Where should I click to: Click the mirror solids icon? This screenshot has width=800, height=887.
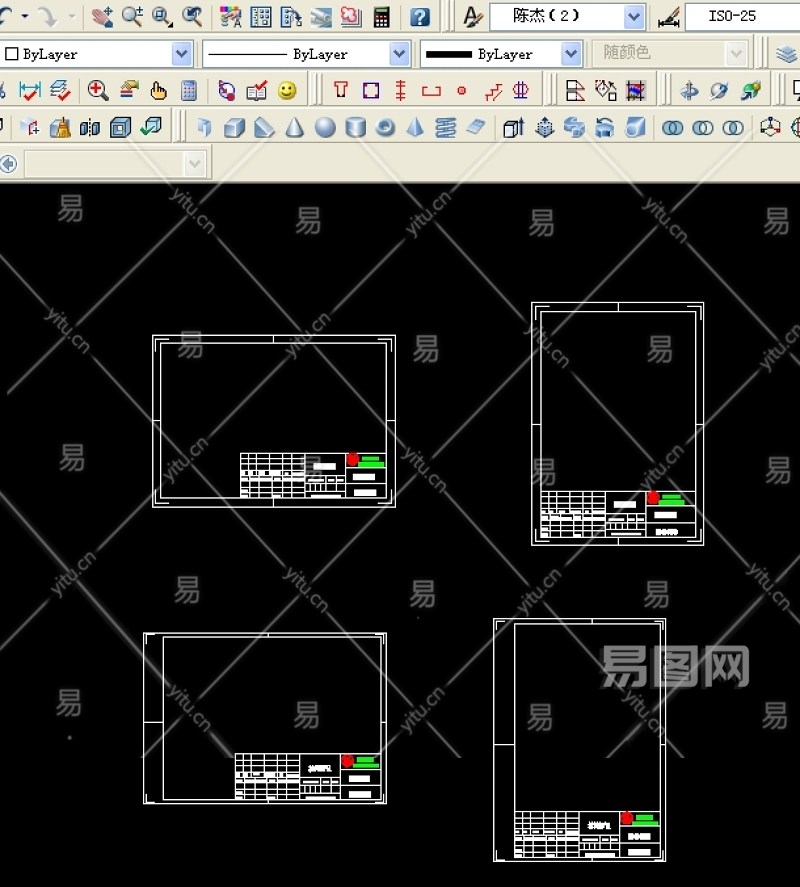click(90, 128)
